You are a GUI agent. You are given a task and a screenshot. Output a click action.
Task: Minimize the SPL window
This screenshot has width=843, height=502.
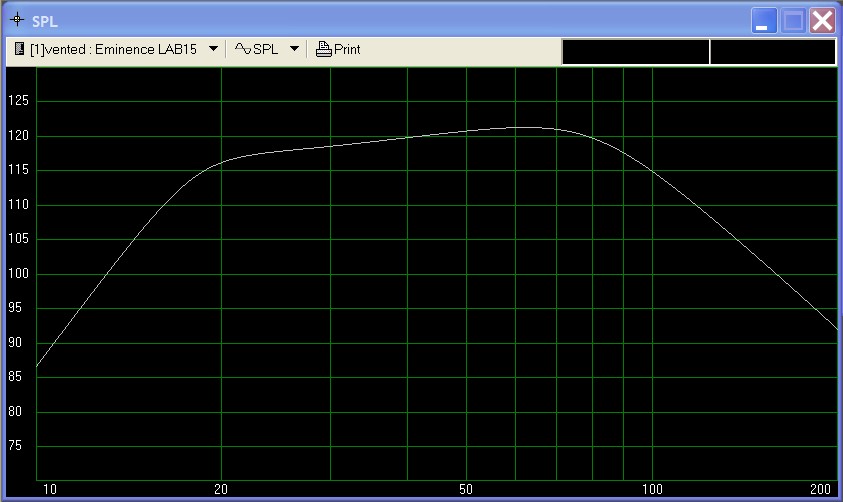pos(765,20)
